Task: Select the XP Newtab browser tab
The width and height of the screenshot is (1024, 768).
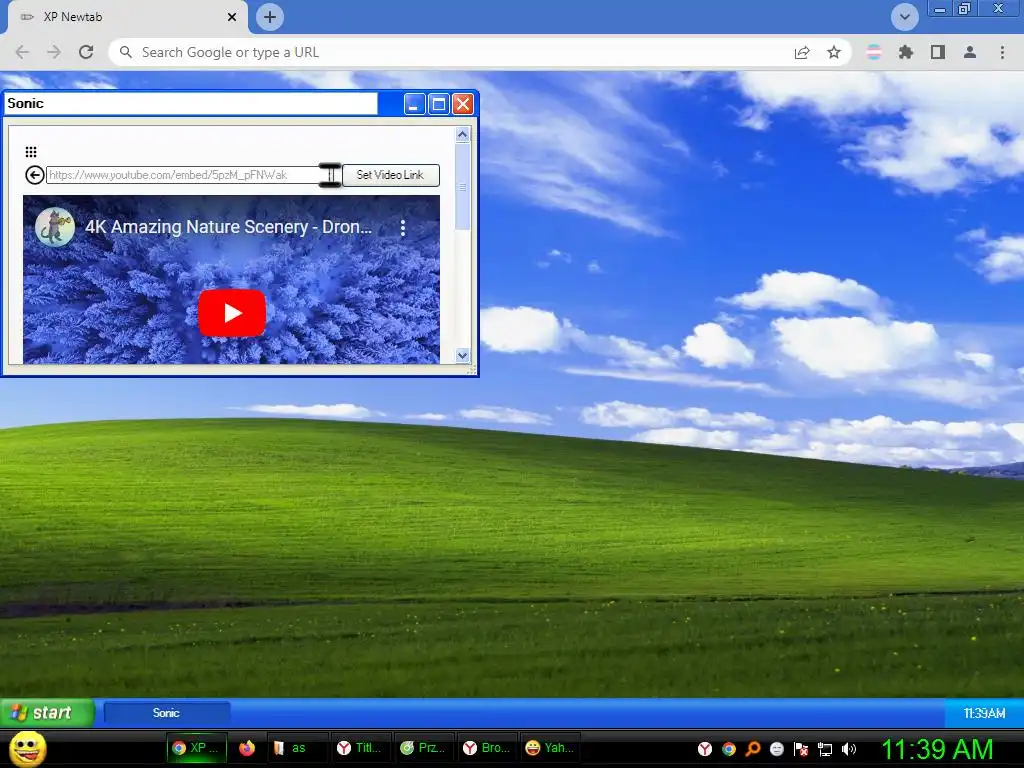Action: click(127, 17)
